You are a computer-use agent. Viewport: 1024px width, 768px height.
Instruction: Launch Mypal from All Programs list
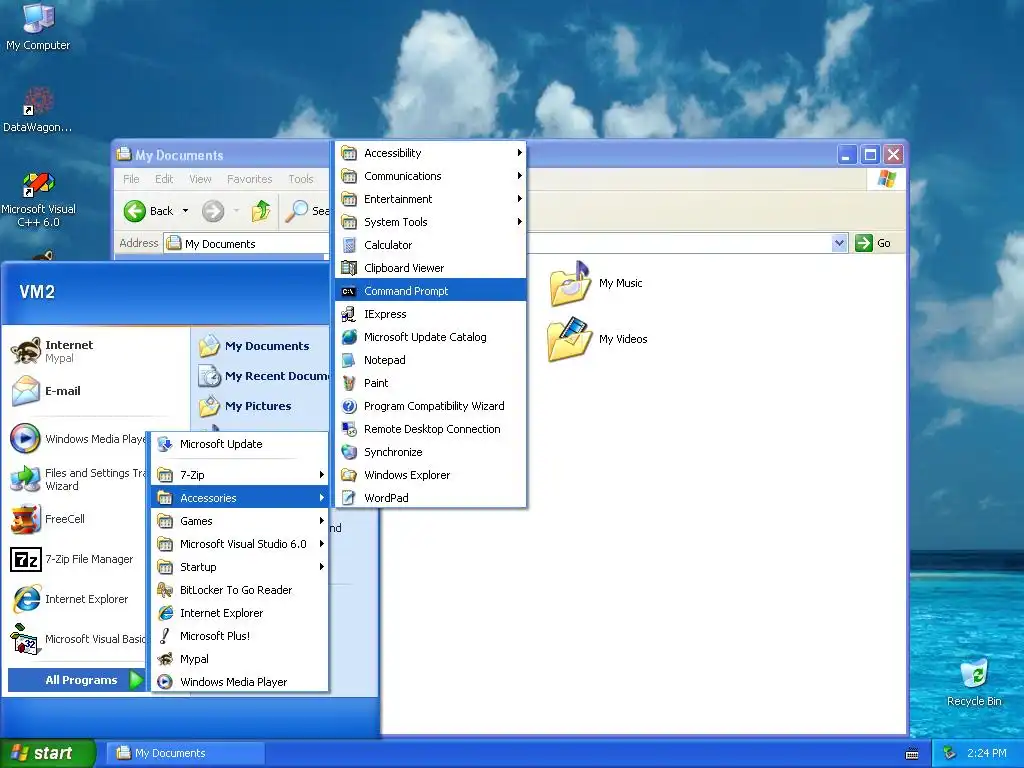click(x=240, y=659)
